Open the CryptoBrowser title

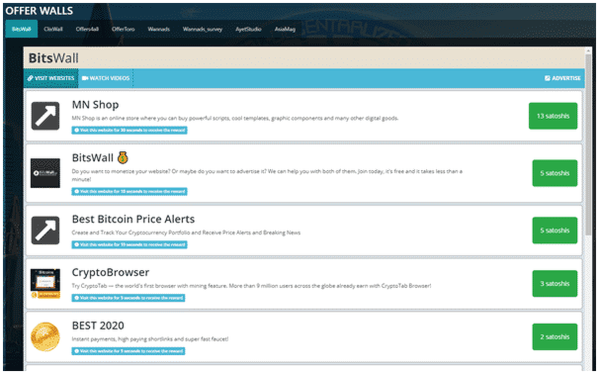[110, 272]
